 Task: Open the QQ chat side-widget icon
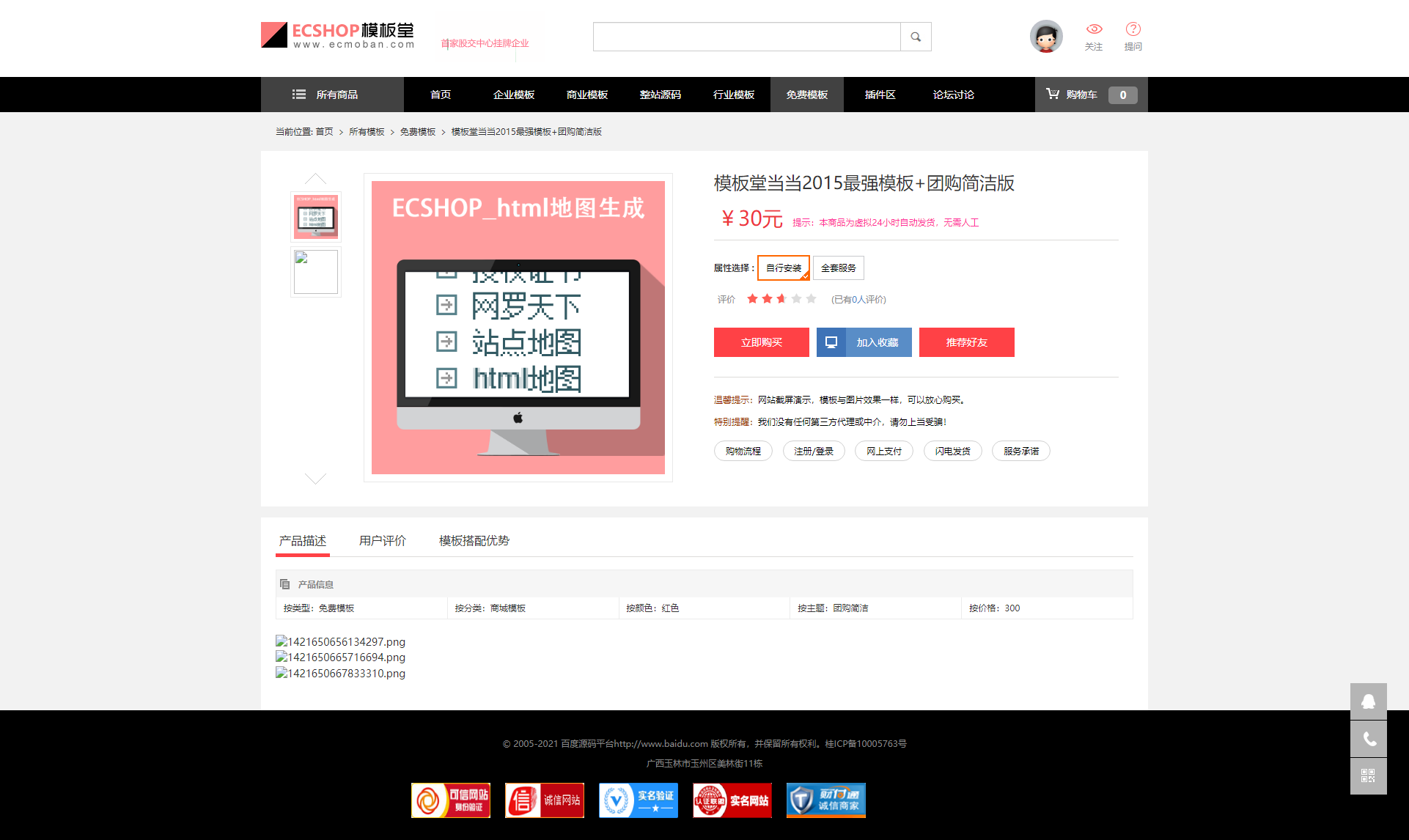(x=1368, y=701)
